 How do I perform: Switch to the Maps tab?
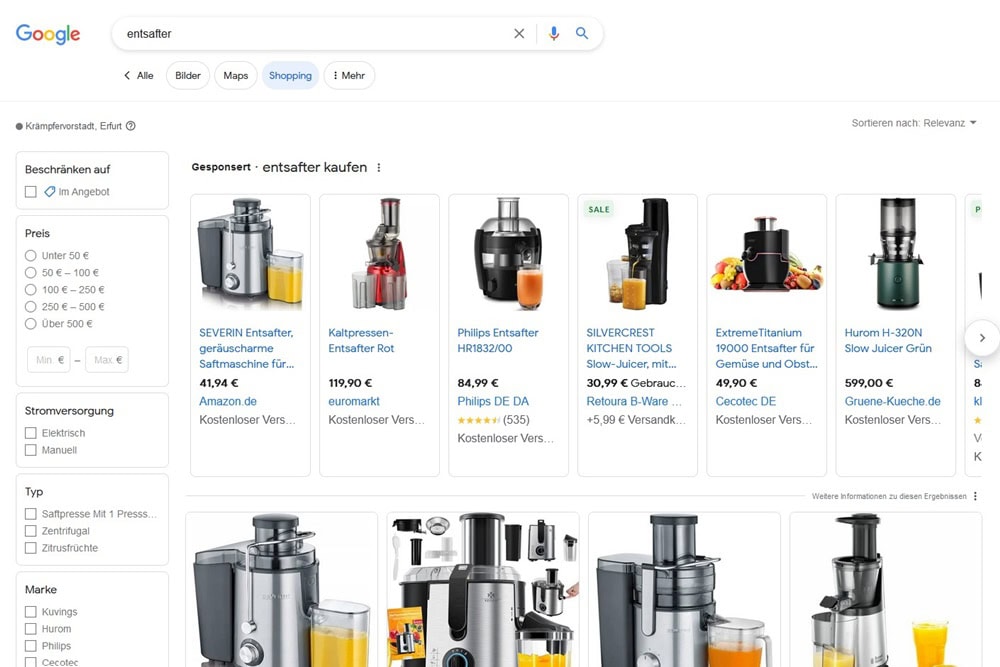(x=235, y=75)
